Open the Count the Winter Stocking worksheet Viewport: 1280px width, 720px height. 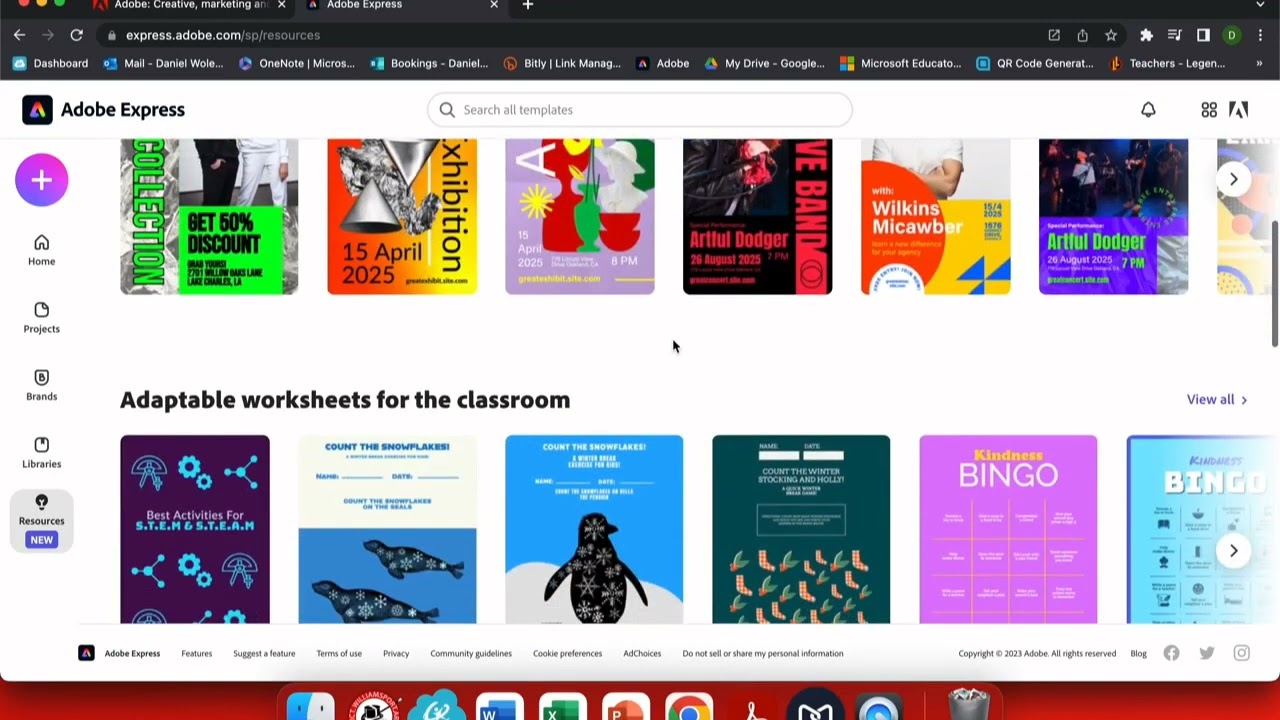click(801, 529)
